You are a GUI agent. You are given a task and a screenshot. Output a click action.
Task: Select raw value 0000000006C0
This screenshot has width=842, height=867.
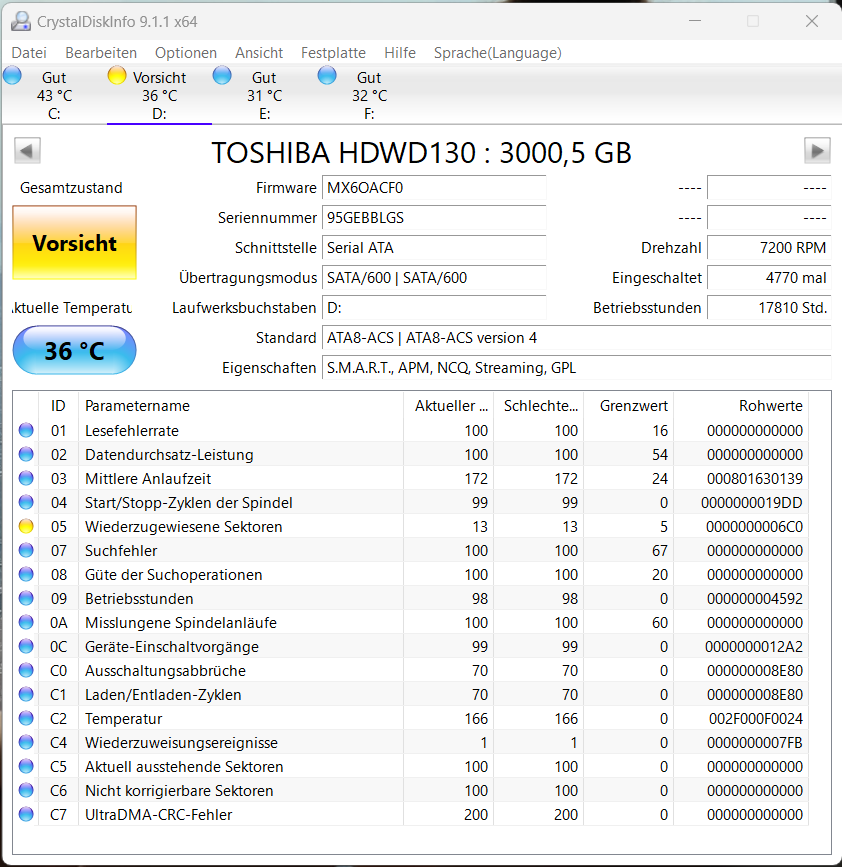point(754,526)
